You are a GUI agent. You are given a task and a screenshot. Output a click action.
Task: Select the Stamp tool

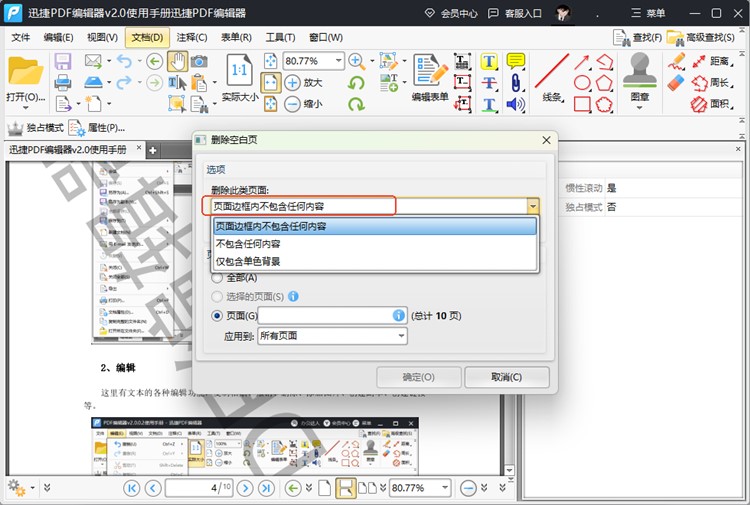pyautogui.click(x=640, y=77)
